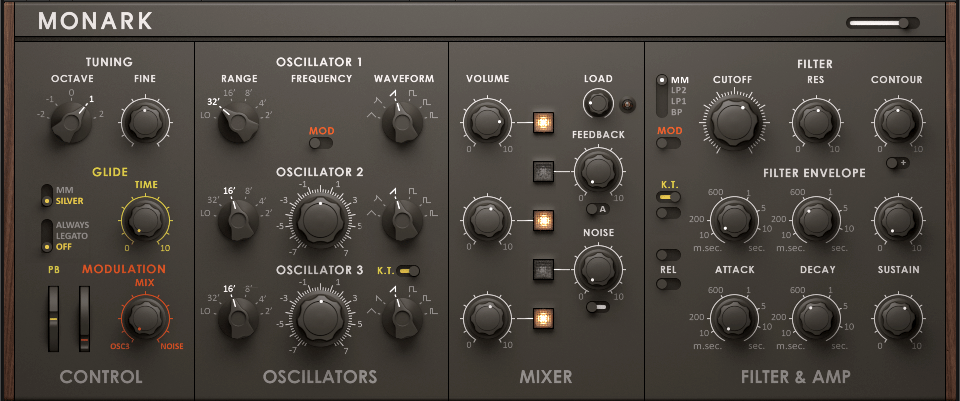Click the Load indicator LED next to Load knob
The image size is (960, 401).
[x=627, y=105]
